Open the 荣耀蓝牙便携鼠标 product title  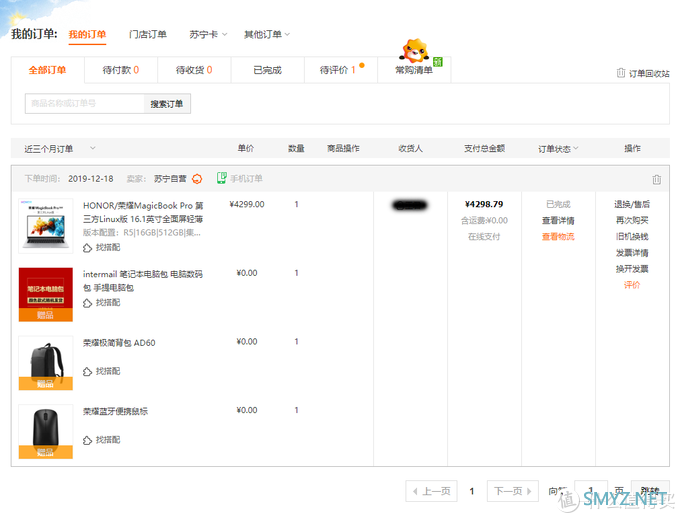(115, 411)
